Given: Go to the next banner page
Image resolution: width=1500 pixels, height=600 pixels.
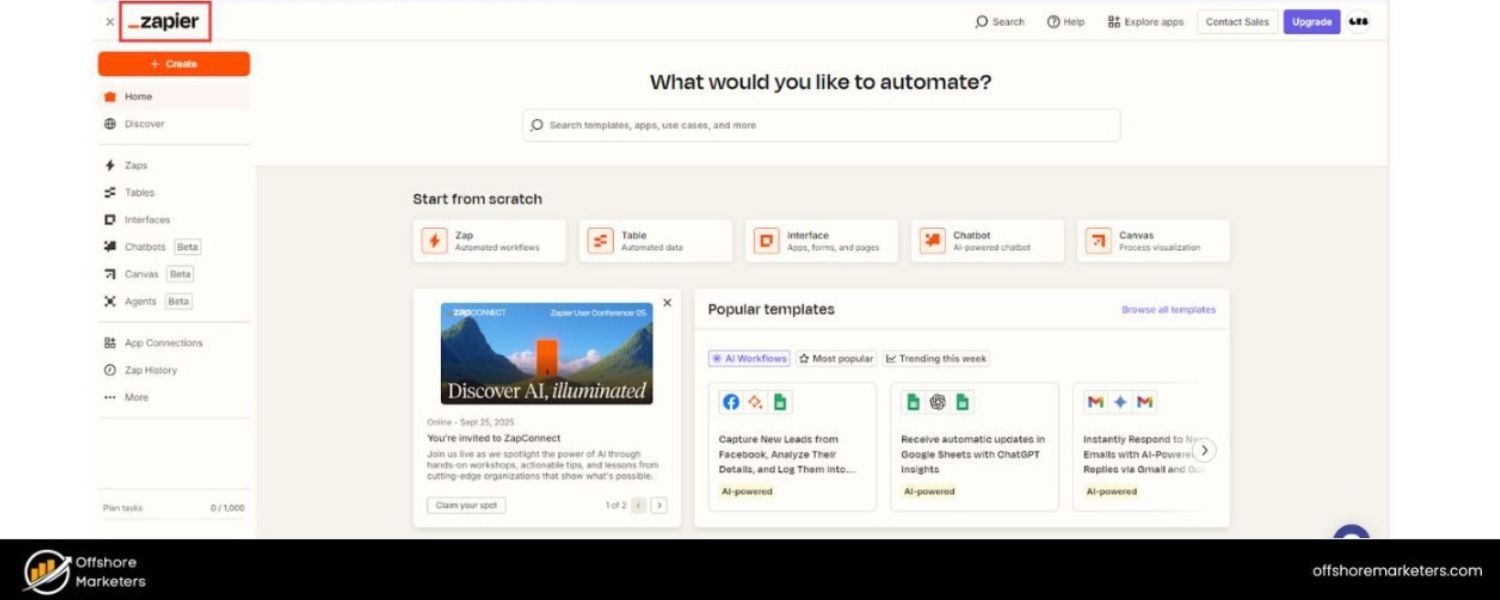Looking at the screenshot, I should 658,505.
